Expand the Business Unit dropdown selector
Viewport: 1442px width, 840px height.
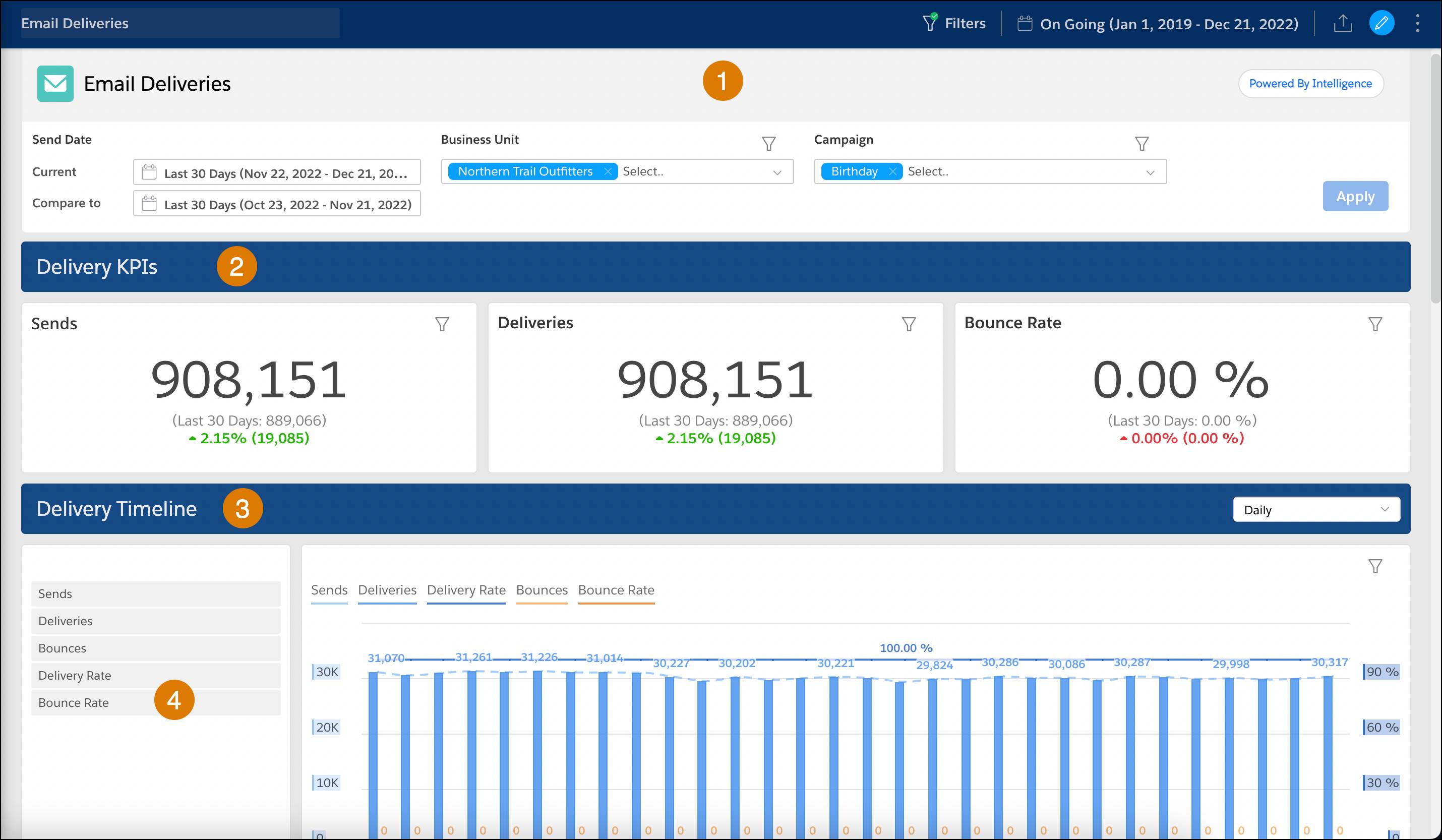pyautogui.click(x=779, y=172)
